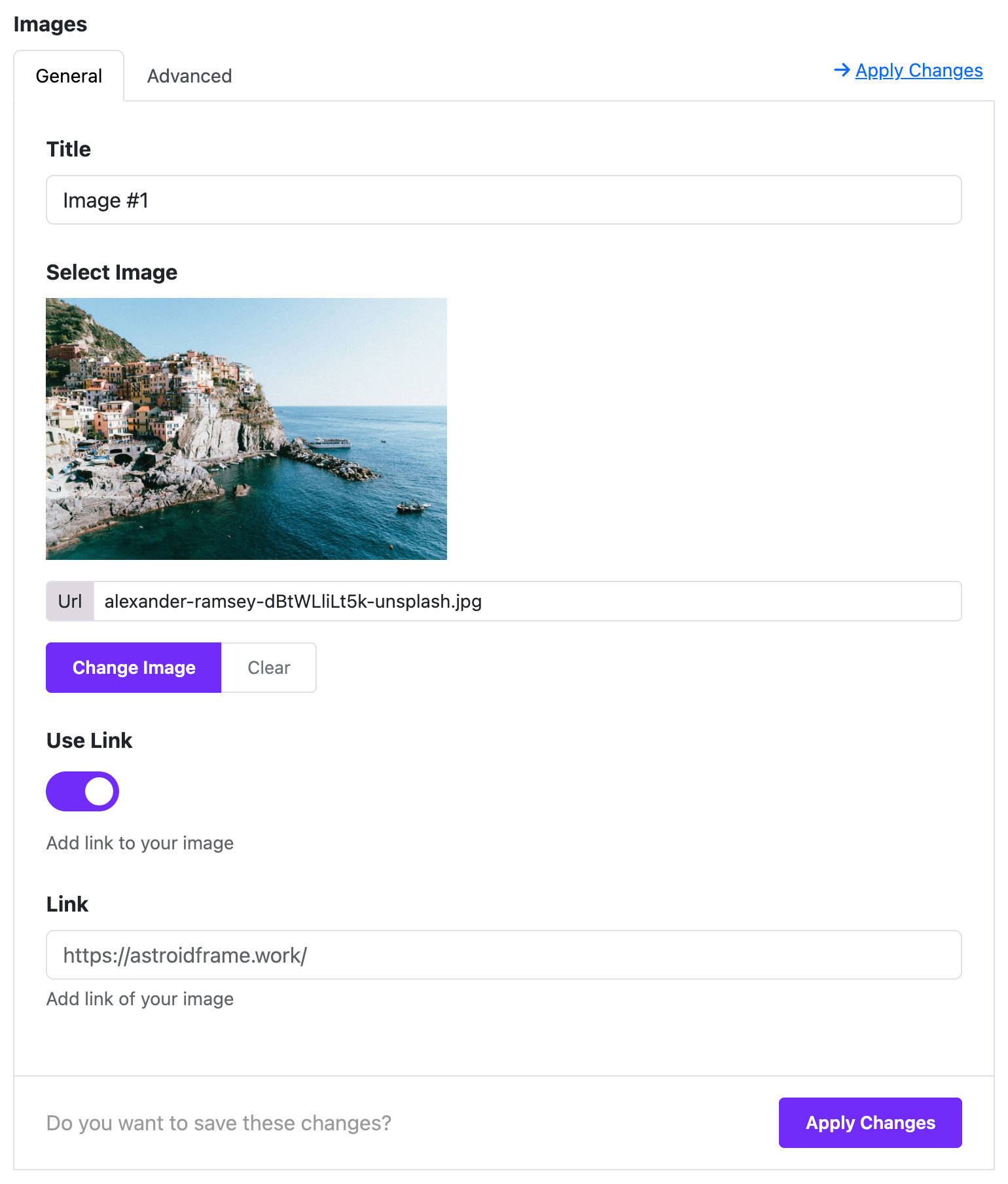The height and width of the screenshot is (1184, 1008).
Task: Click the image URL field with unsplash.jpg filename
Action: click(528, 601)
